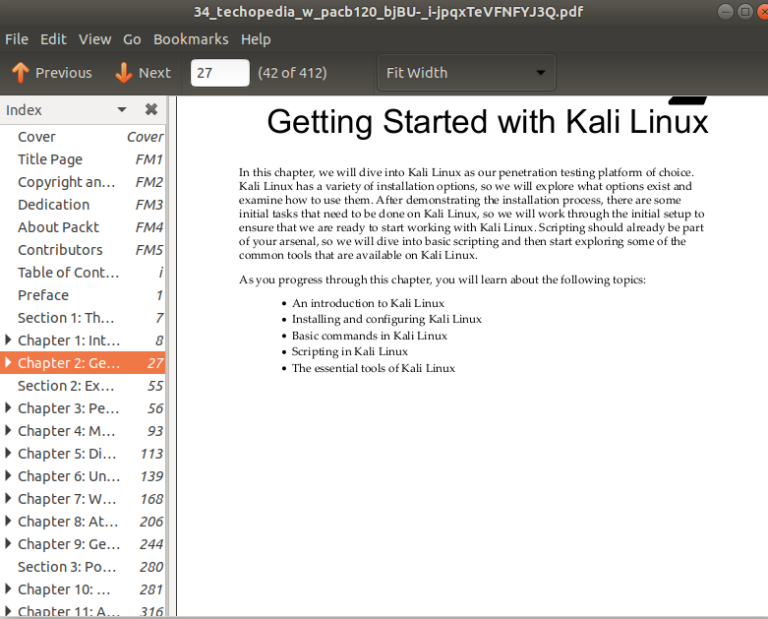Screen dimensions: 768x619
Task: Open the View menu
Action: pos(95,39)
